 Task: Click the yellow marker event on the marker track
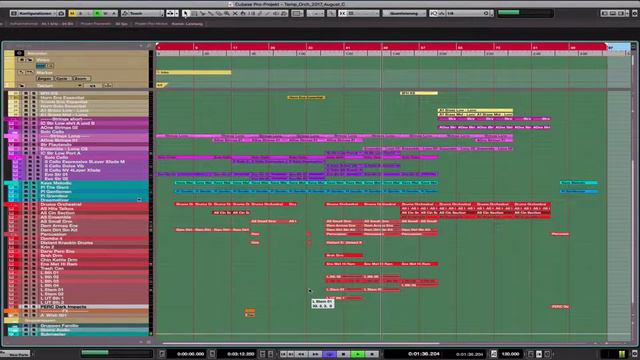(x=194, y=72)
